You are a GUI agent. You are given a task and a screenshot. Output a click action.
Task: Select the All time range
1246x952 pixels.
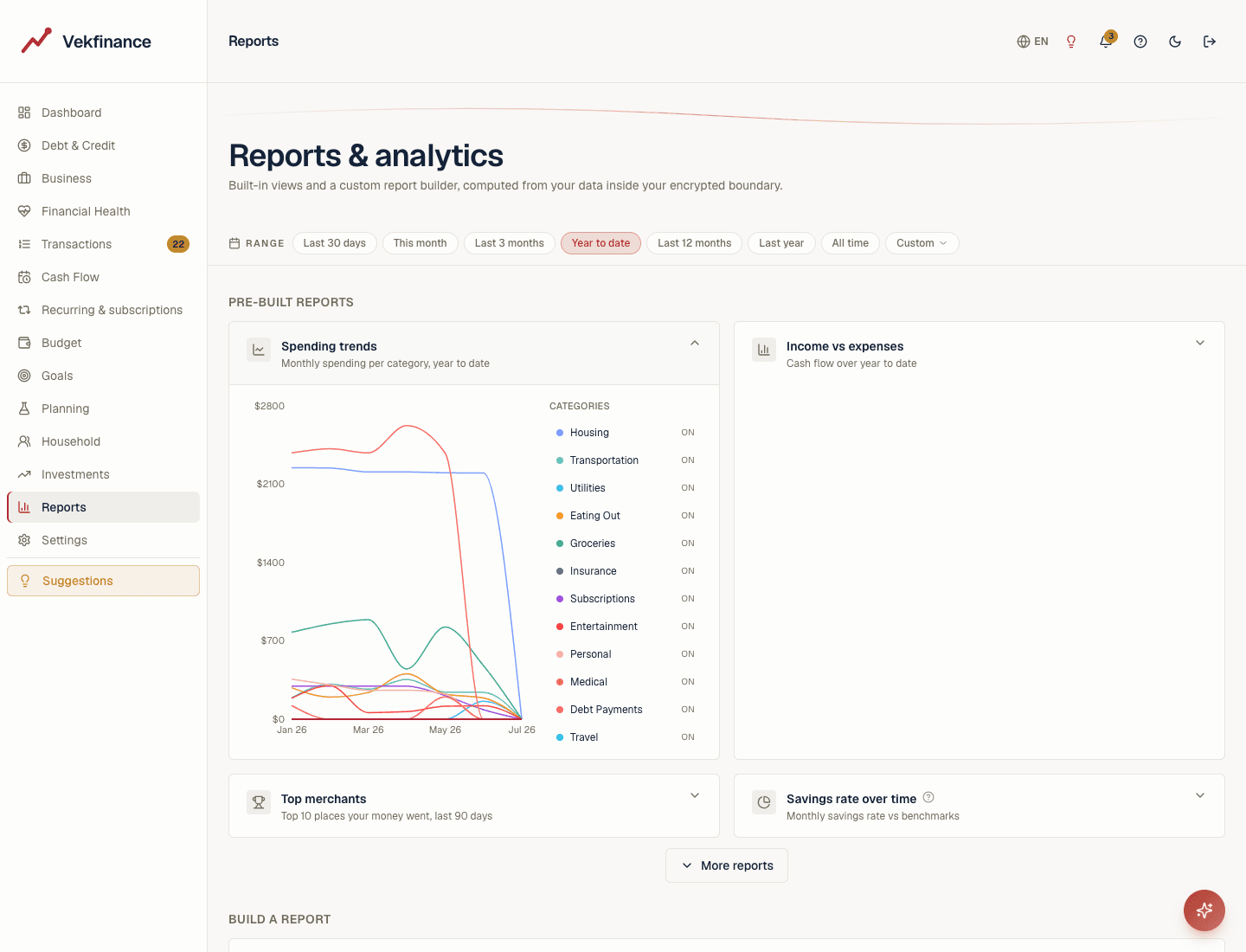[851, 243]
